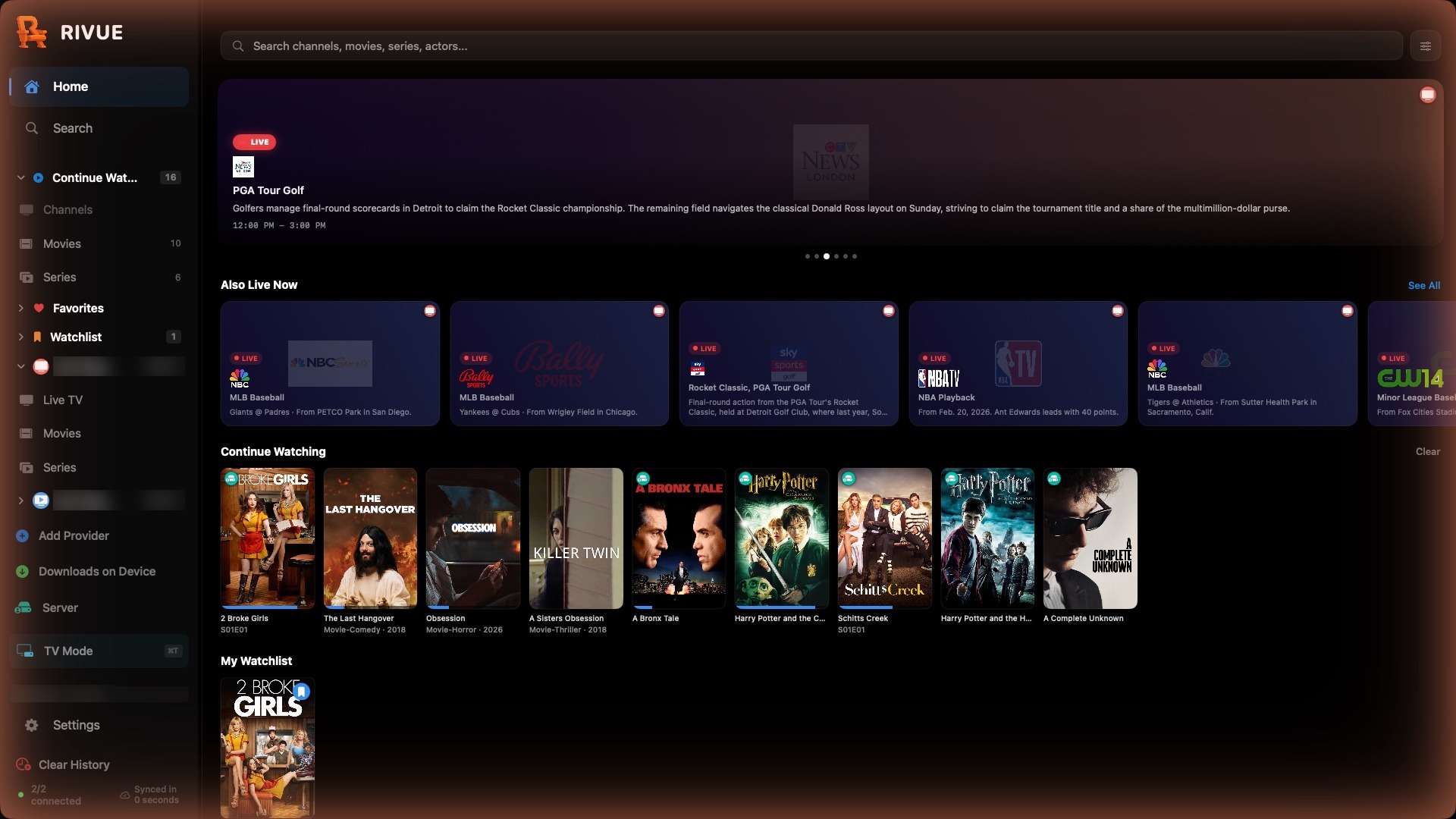Viewport: 1456px width, 819px height.
Task: Click provider badge on NBA Playback card
Action: tap(1118, 311)
